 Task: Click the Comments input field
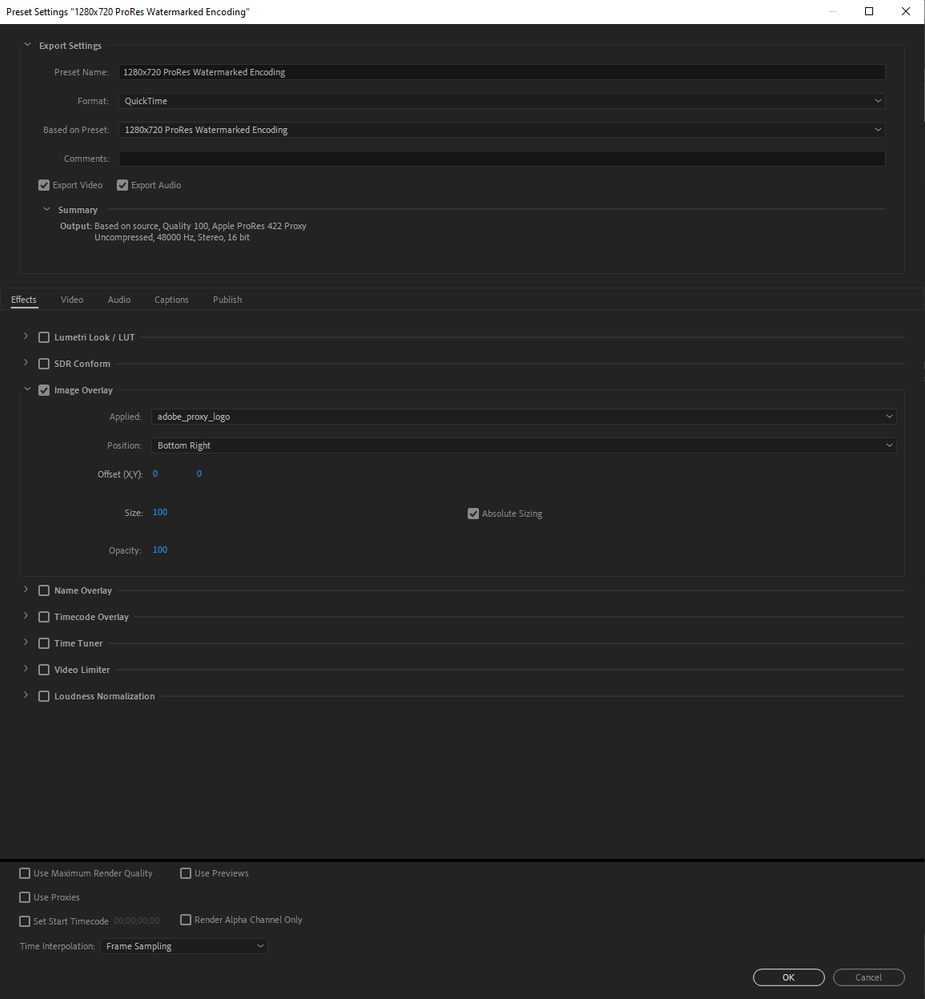(501, 158)
